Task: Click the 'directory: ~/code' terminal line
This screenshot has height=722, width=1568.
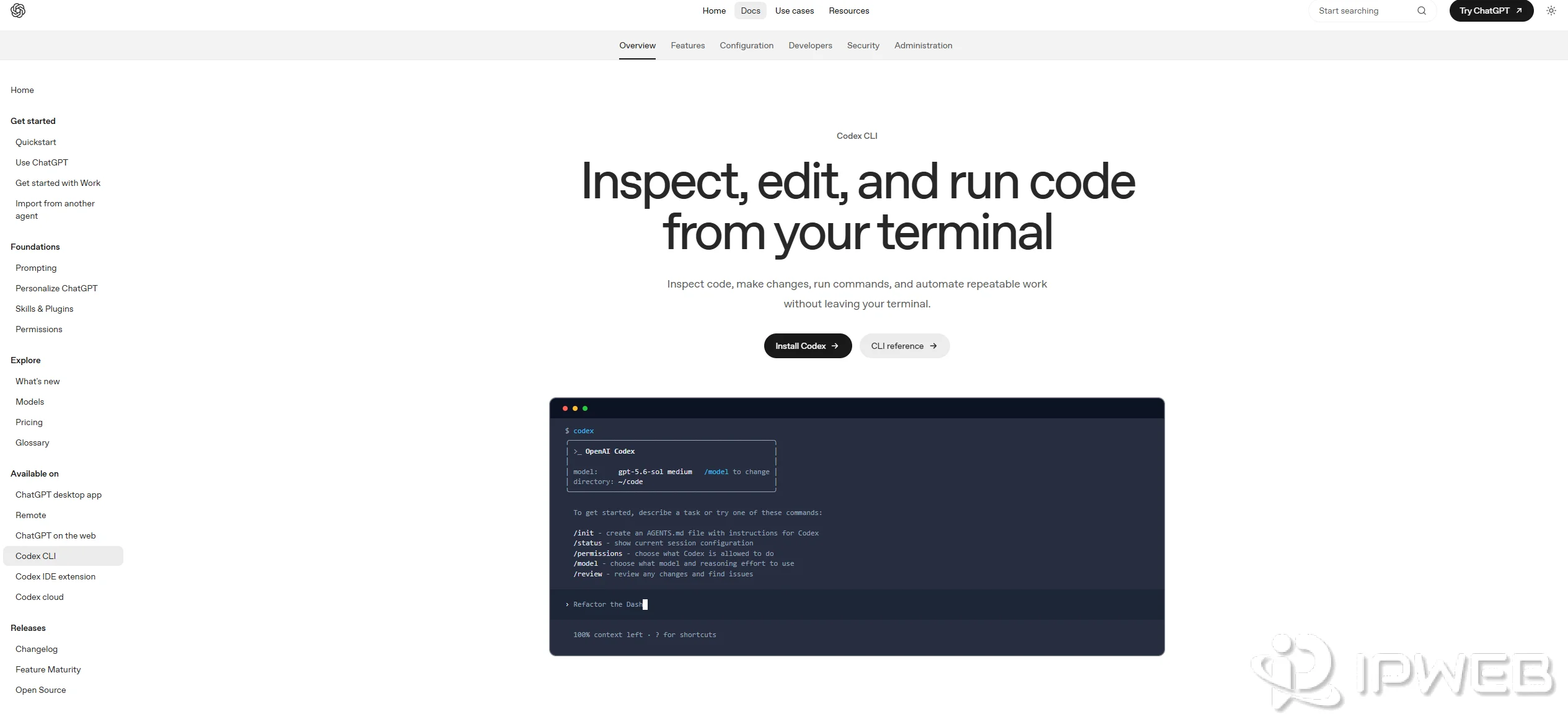Action: coord(608,482)
